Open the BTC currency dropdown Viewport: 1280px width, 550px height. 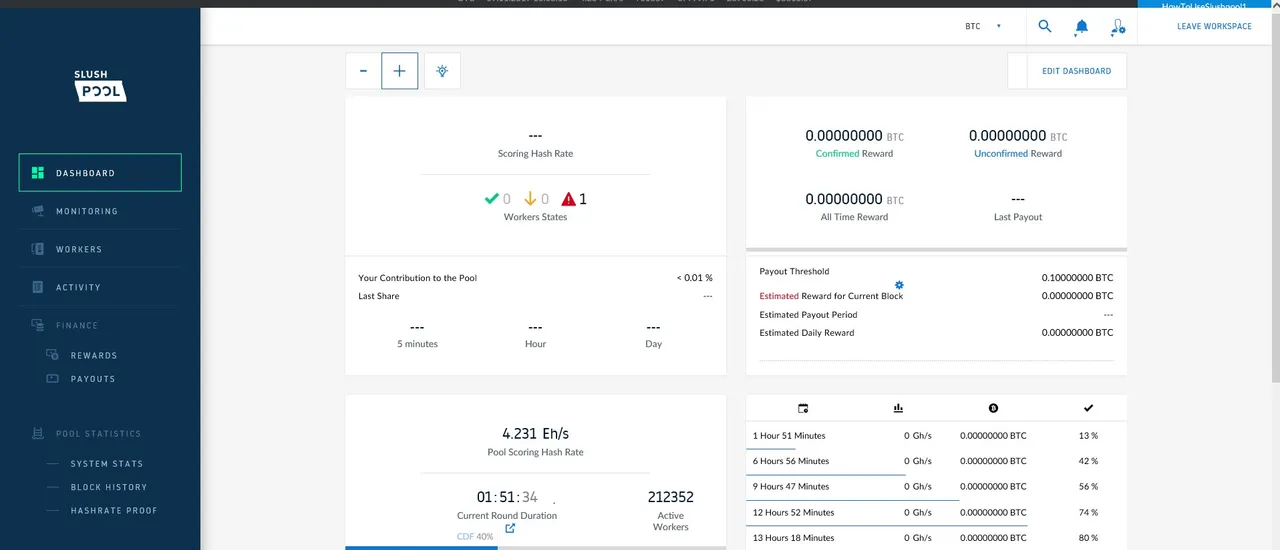click(x=983, y=27)
